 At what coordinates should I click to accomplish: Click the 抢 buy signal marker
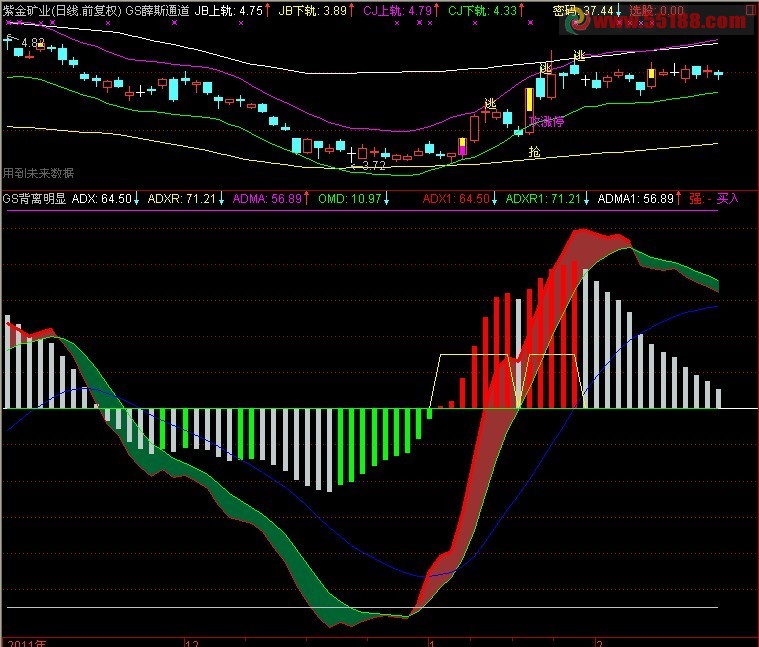click(534, 152)
